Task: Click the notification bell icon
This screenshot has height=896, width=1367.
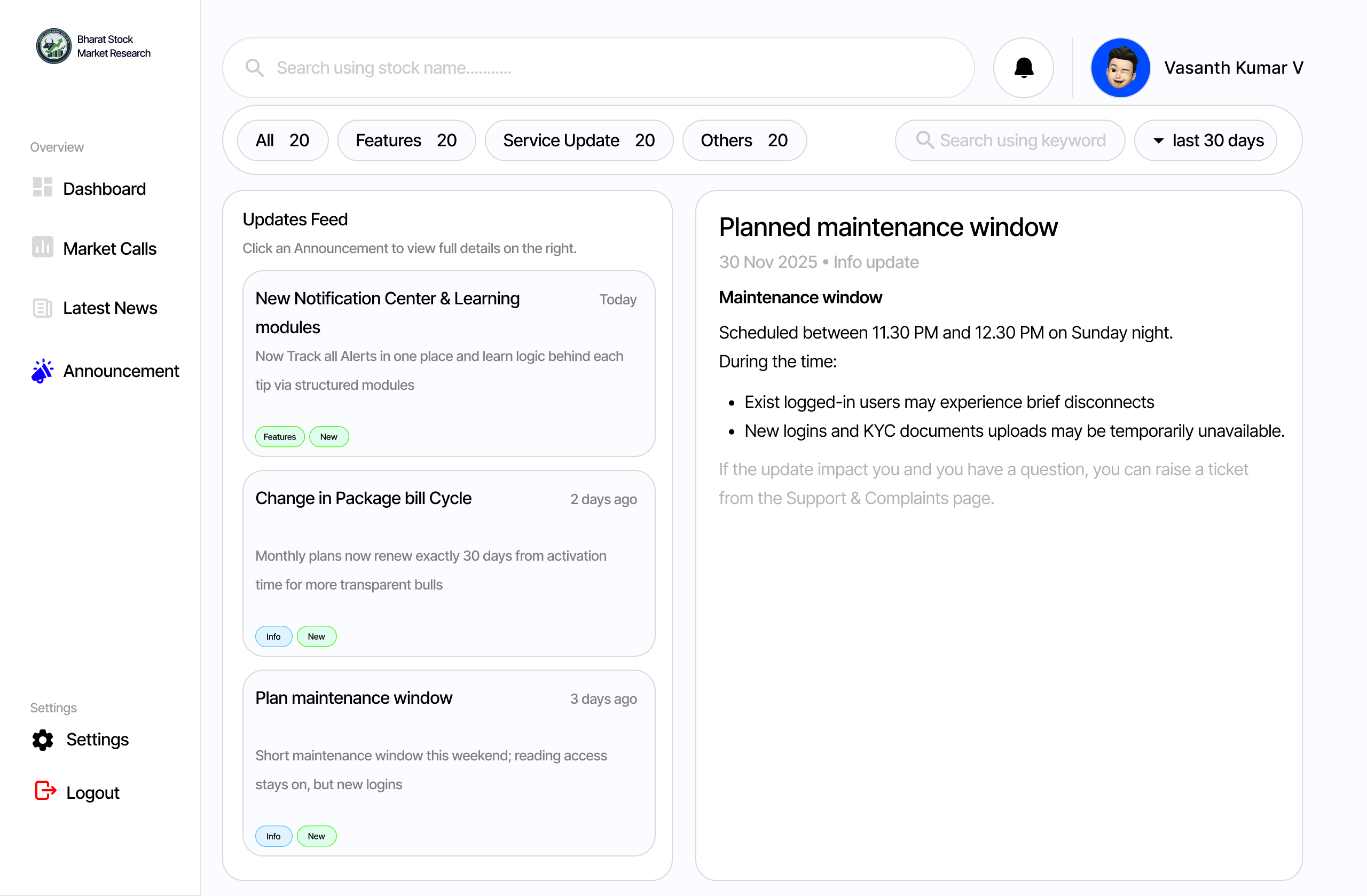Action: coord(1023,68)
